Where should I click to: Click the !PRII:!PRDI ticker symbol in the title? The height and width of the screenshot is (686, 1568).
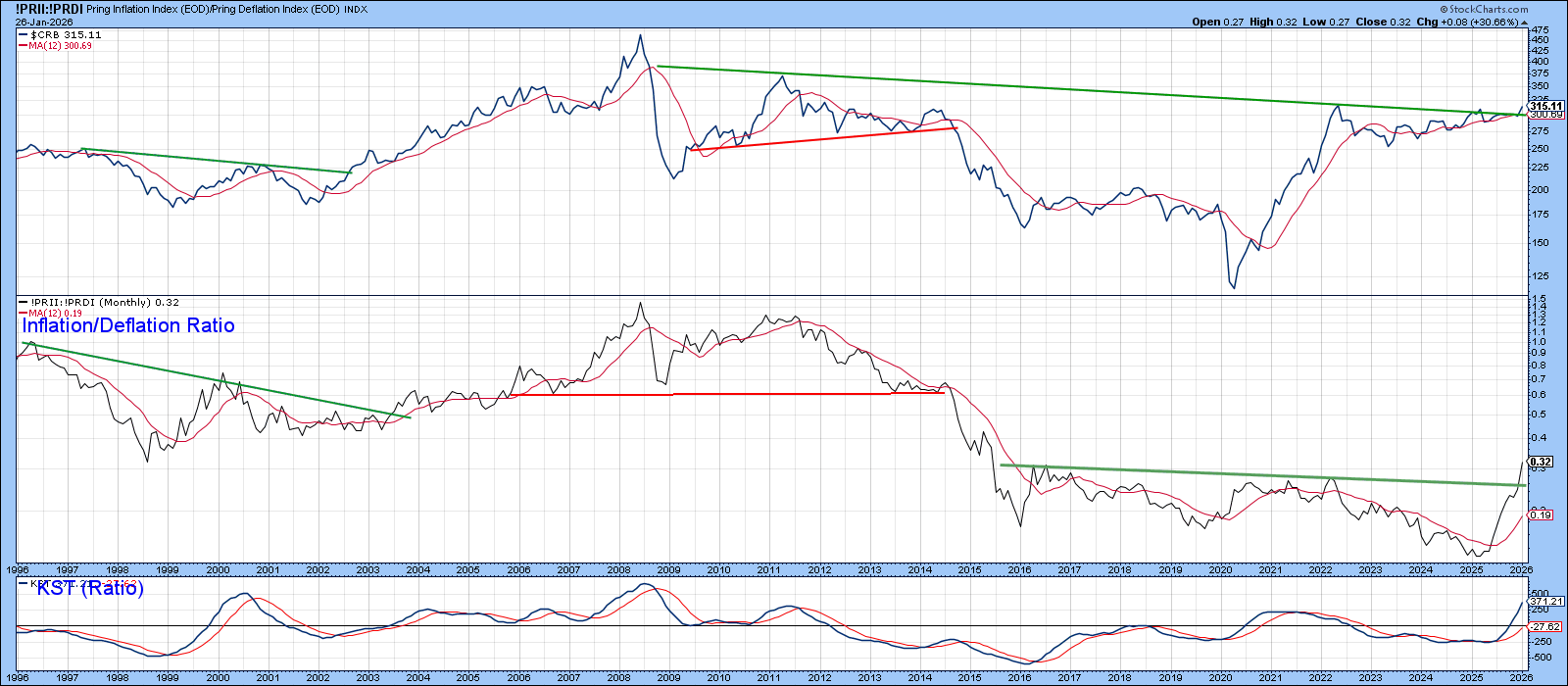[x=49, y=8]
